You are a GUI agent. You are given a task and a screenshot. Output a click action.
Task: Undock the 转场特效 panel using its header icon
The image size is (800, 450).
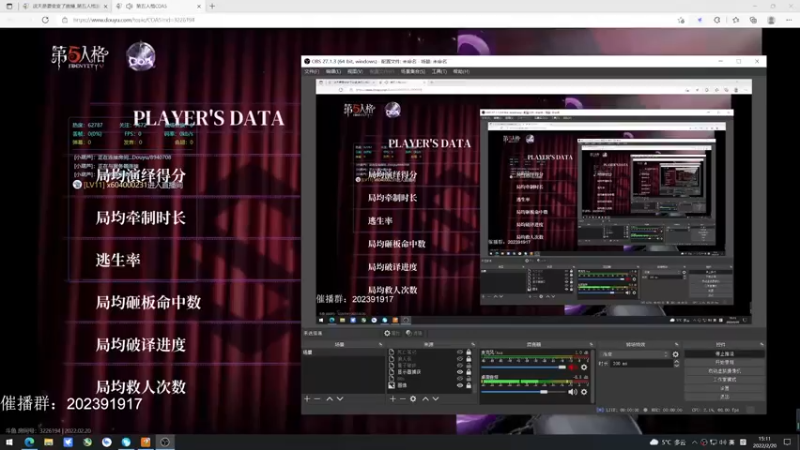[x=677, y=344]
